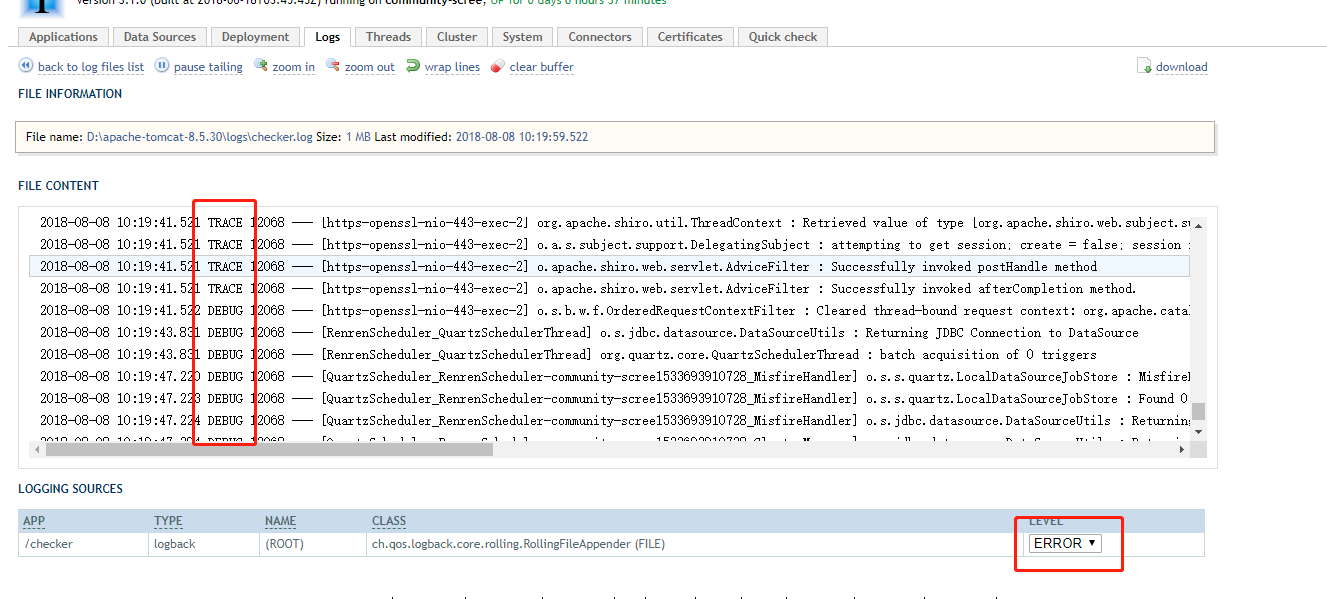Image resolution: width=1327 pixels, height=599 pixels.
Task: View the Certificates tab
Action: [x=690, y=37]
